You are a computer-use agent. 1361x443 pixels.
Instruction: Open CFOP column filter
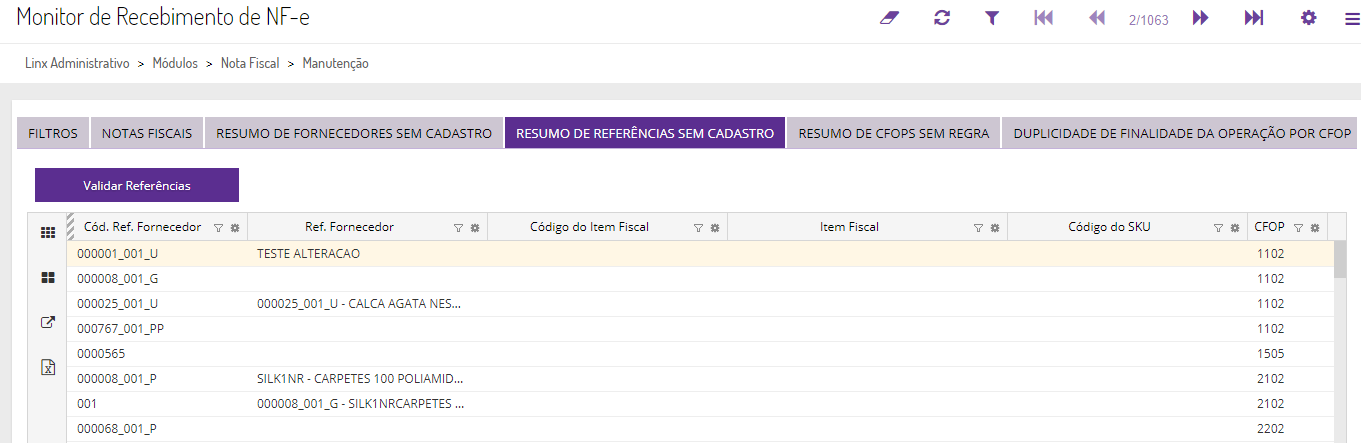[1298, 228]
